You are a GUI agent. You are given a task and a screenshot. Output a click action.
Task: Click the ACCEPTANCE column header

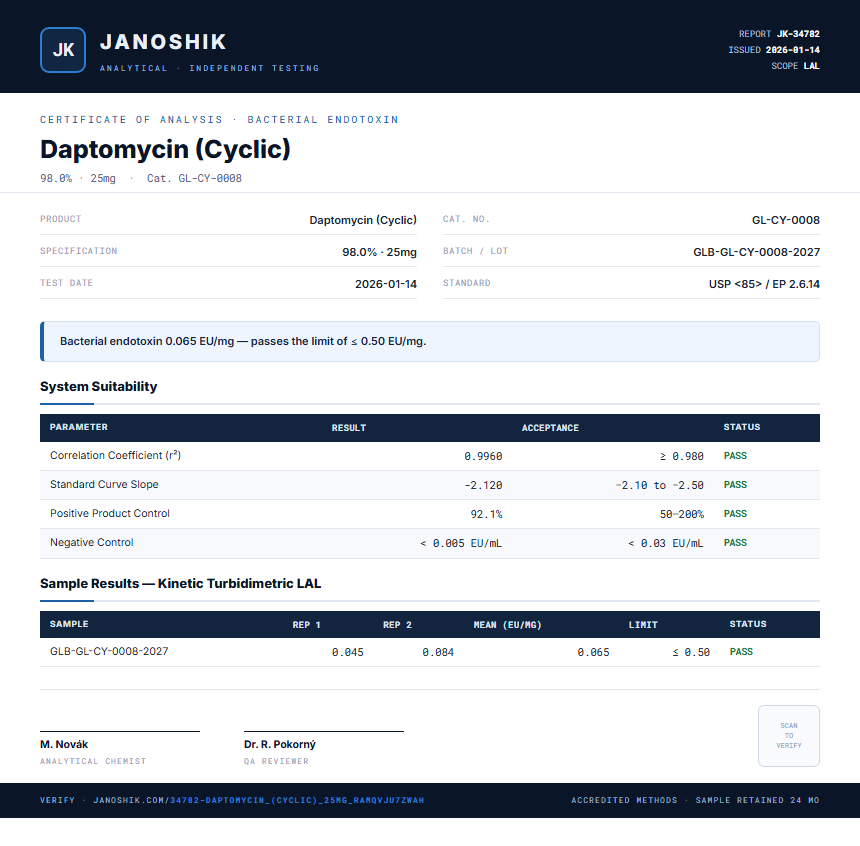[x=550, y=428]
